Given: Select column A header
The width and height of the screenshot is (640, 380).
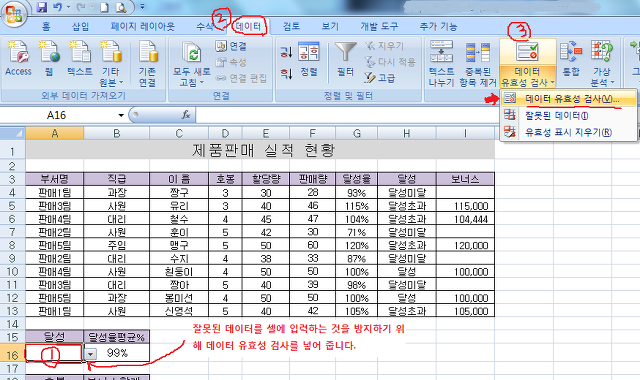Looking at the screenshot, I should (x=55, y=133).
